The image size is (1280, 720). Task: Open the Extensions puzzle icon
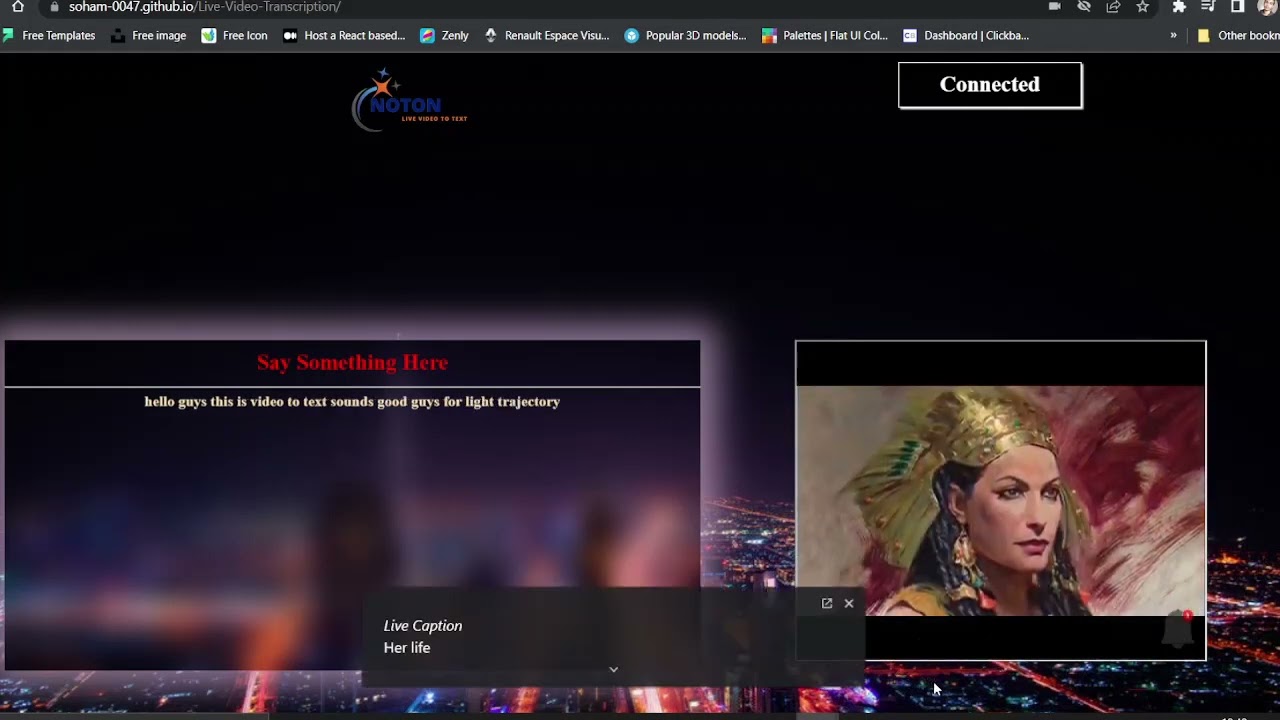pos(1179,6)
